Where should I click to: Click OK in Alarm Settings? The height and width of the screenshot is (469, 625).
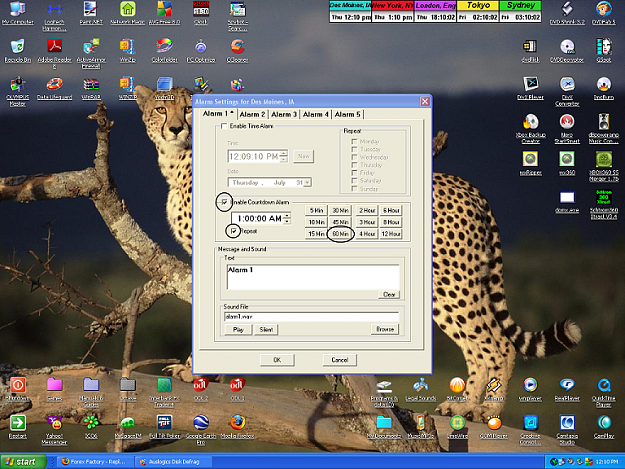click(277, 360)
